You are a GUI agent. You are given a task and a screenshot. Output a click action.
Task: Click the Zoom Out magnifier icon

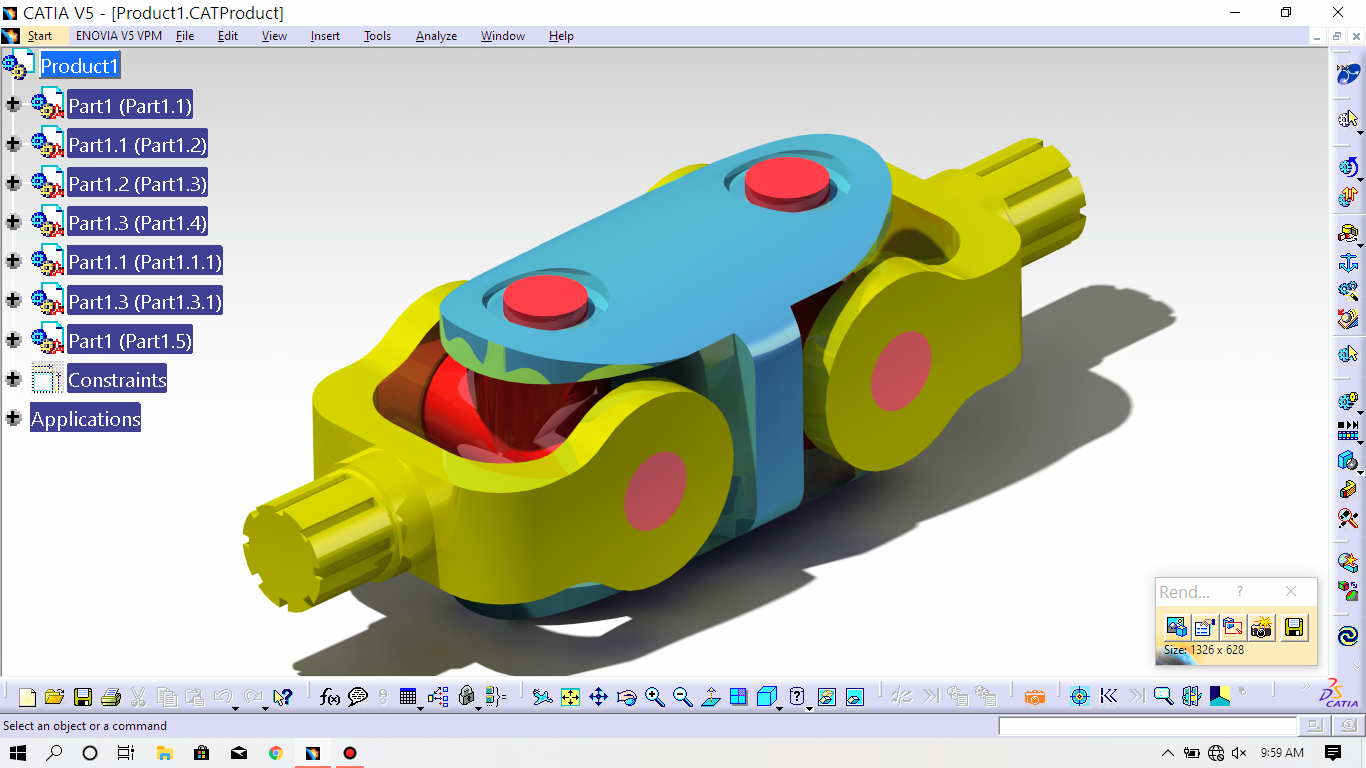tap(683, 697)
